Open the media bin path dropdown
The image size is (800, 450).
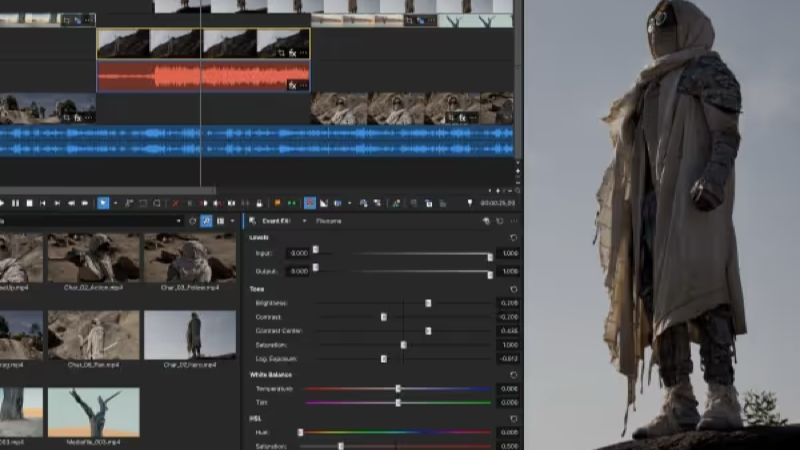[x=179, y=221]
